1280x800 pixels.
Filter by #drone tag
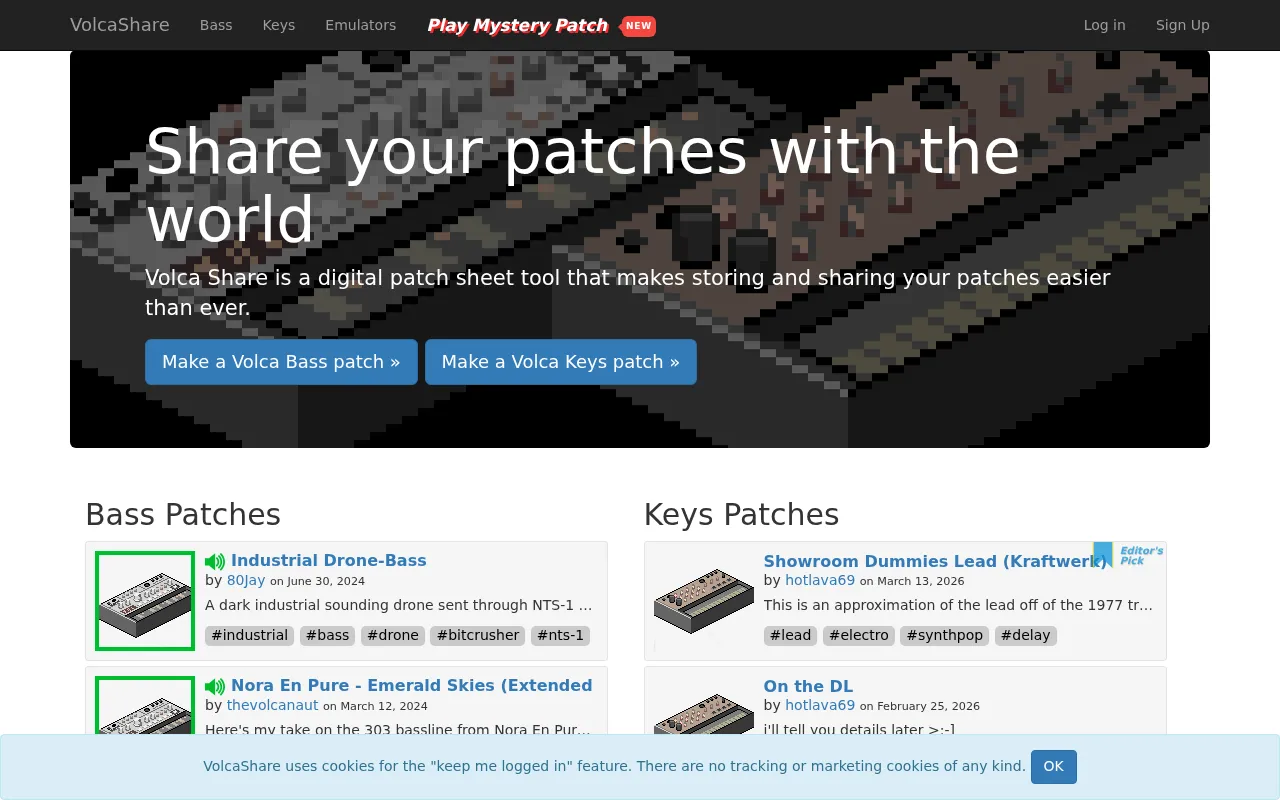[x=393, y=635]
